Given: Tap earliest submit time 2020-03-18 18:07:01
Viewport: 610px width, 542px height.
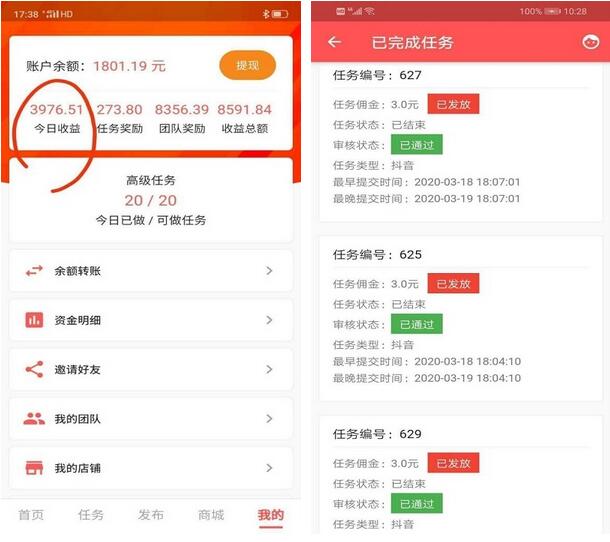Looking at the screenshot, I should pyautogui.click(x=467, y=182).
